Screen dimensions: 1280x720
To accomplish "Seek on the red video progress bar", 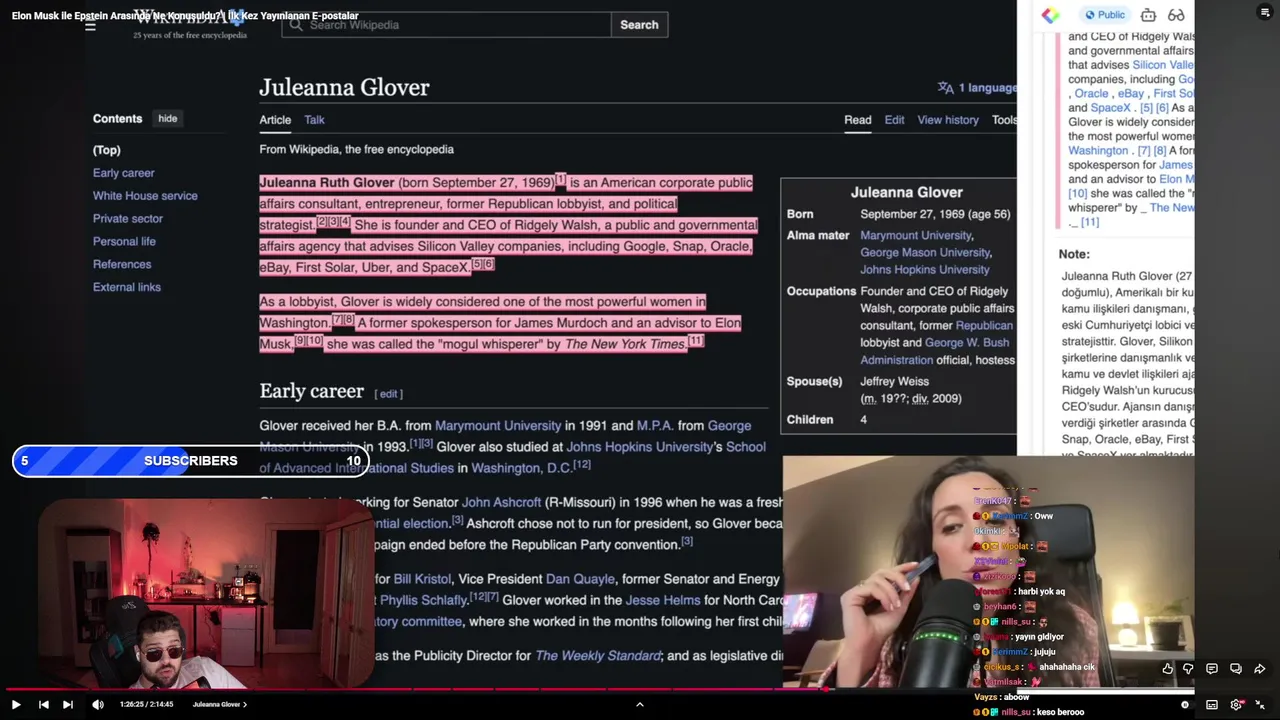I will 640,690.
